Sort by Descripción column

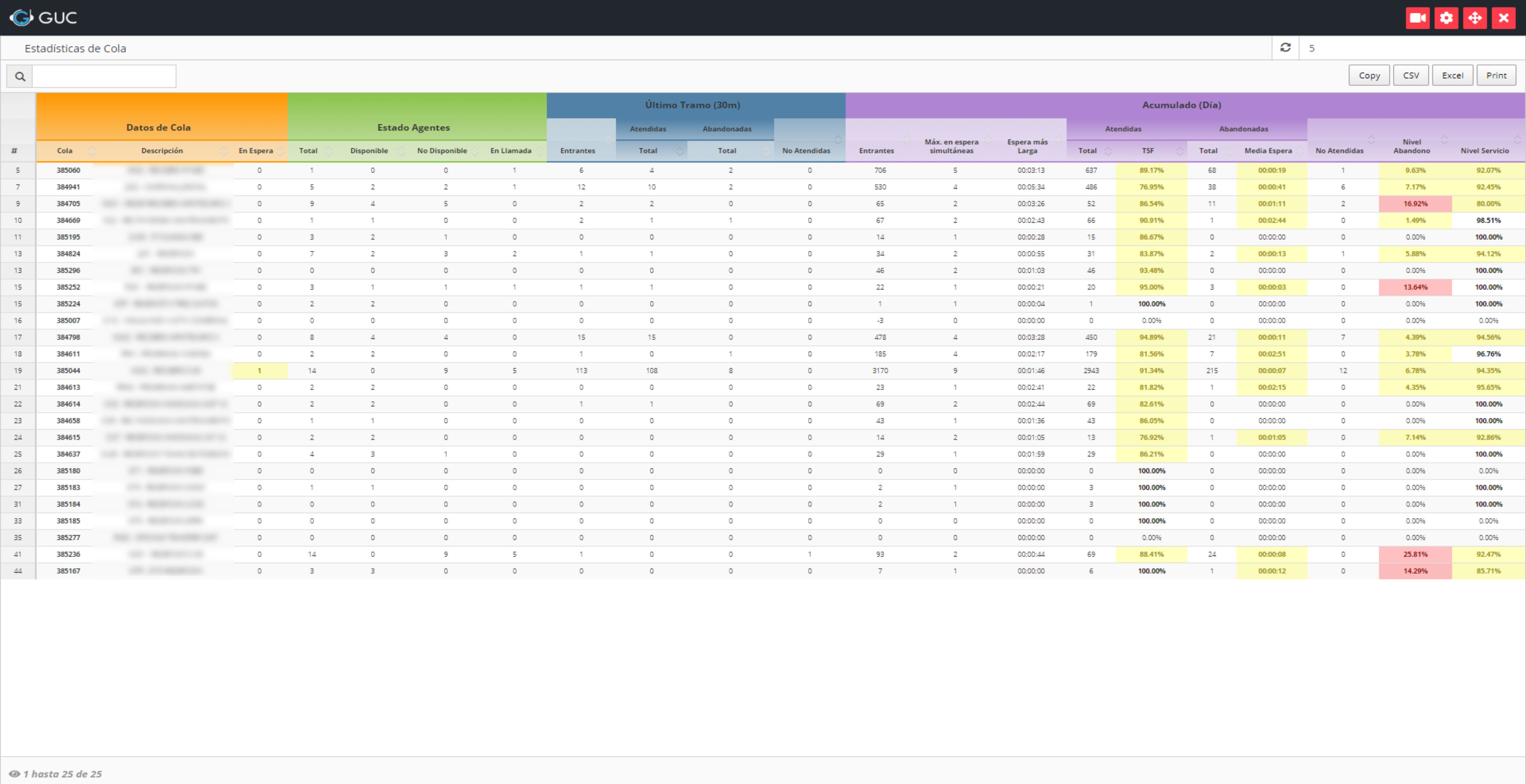click(x=162, y=151)
